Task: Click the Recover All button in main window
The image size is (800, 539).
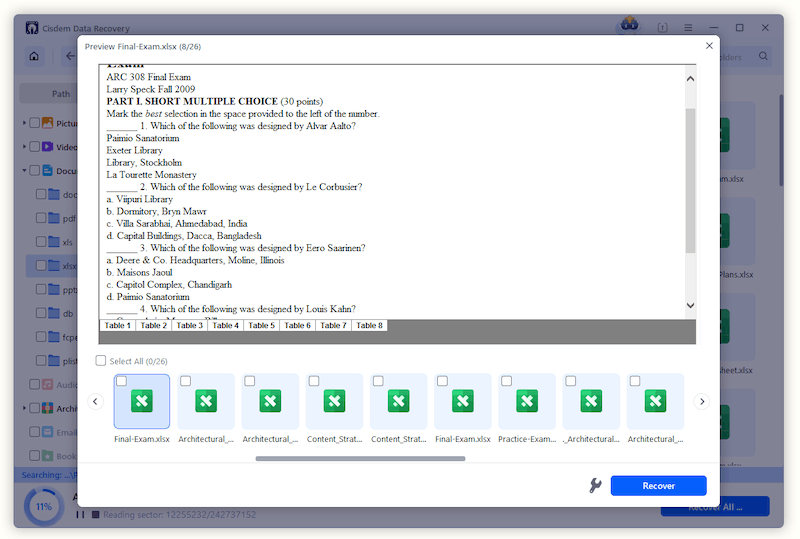Action: [715, 507]
